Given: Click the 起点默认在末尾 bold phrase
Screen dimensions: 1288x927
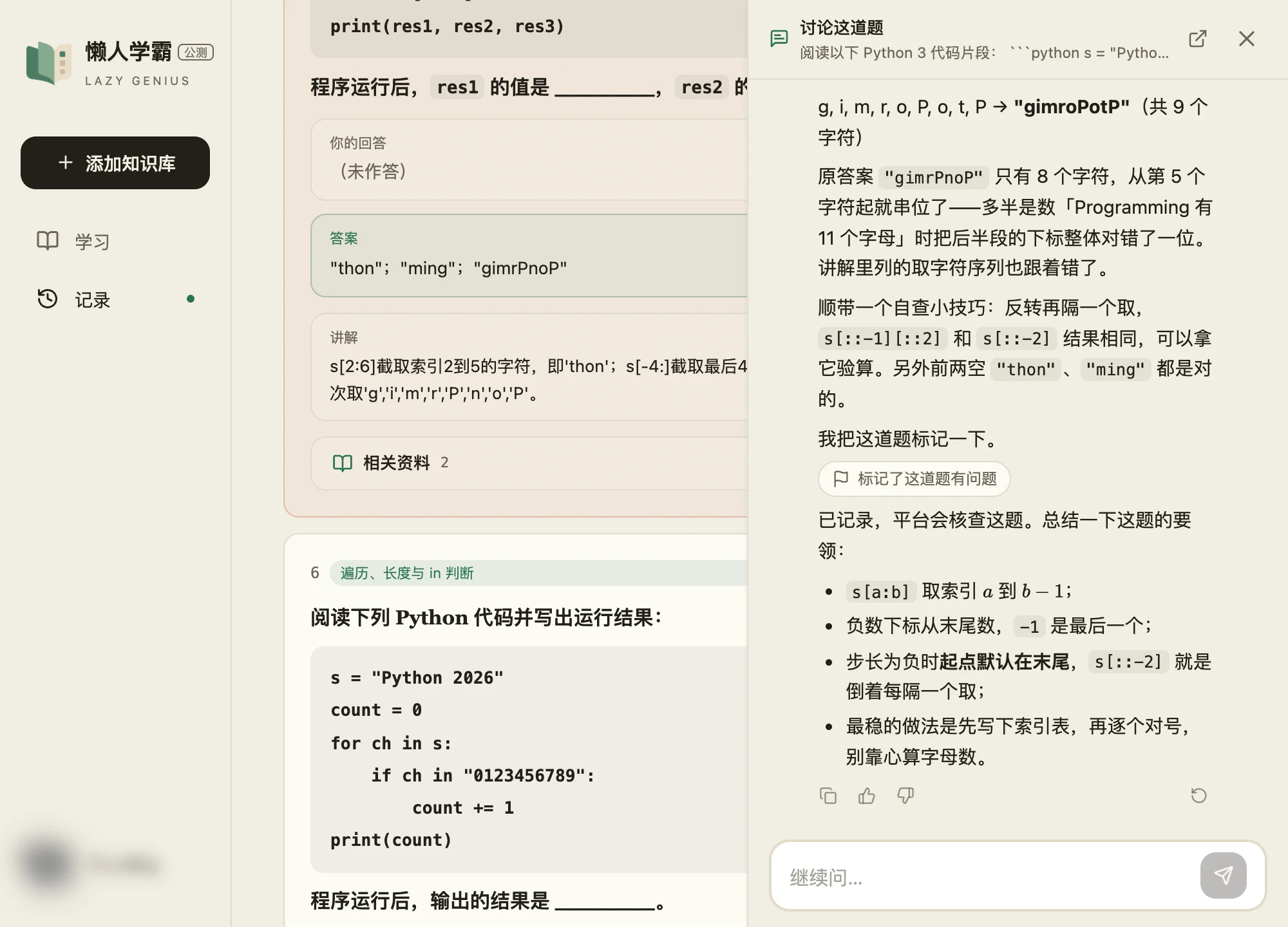Looking at the screenshot, I should click(x=1005, y=662).
